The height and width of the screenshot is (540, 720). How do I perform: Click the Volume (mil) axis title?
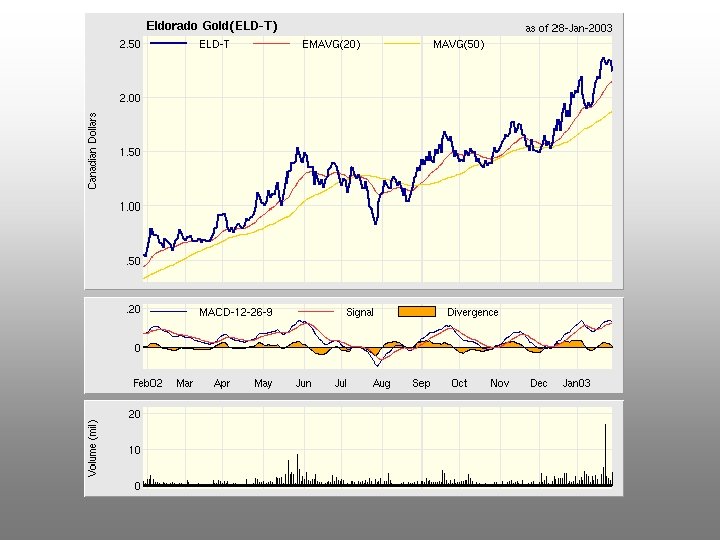coord(92,448)
